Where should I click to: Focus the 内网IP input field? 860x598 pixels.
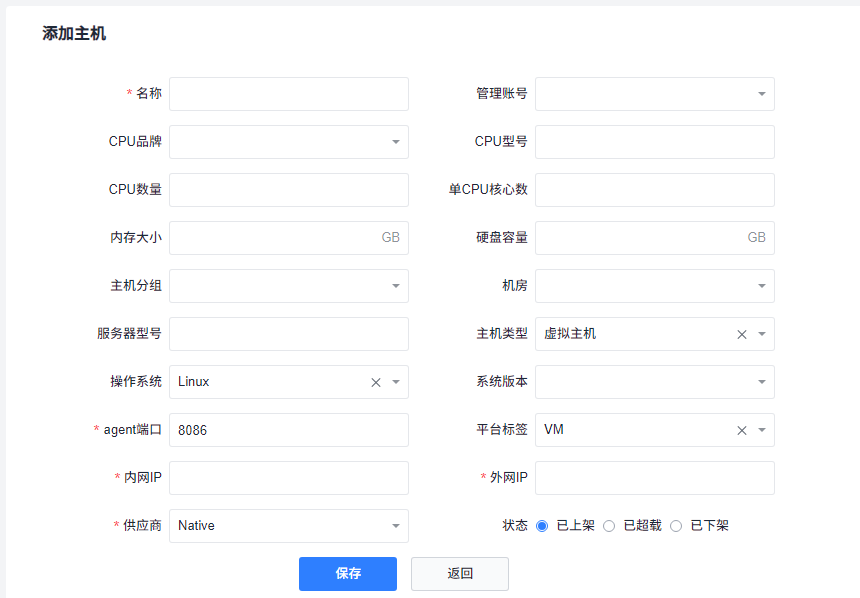pyautogui.click(x=288, y=478)
